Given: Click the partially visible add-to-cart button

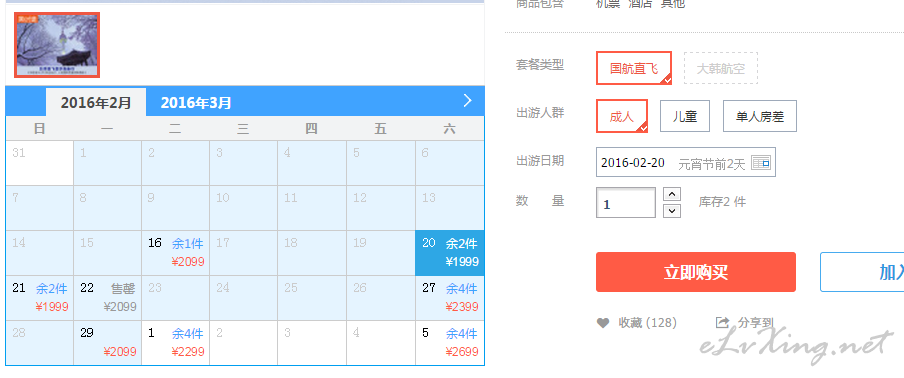Looking at the screenshot, I should coord(862,272).
